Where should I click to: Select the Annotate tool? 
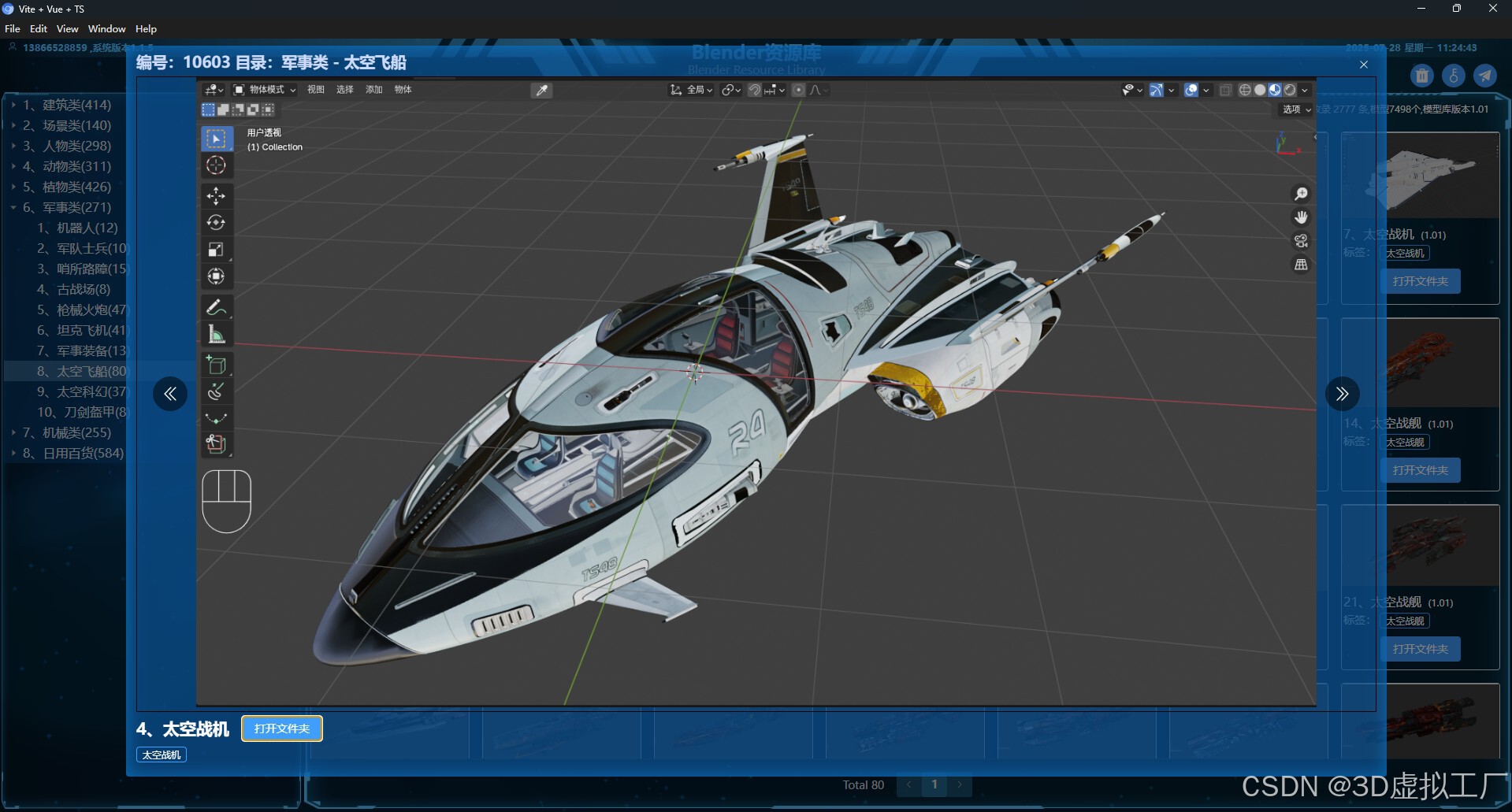(x=216, y=307)
